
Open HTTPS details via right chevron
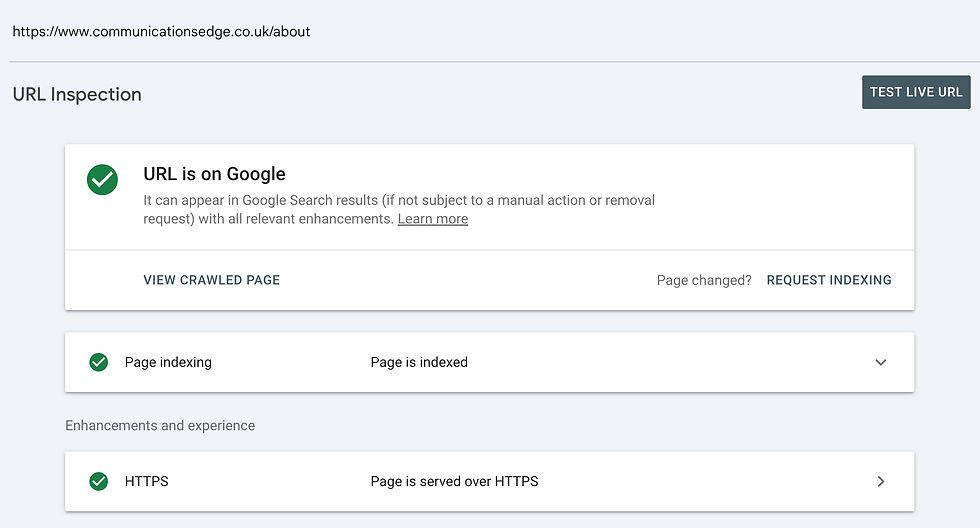click(x=881, y=481)
